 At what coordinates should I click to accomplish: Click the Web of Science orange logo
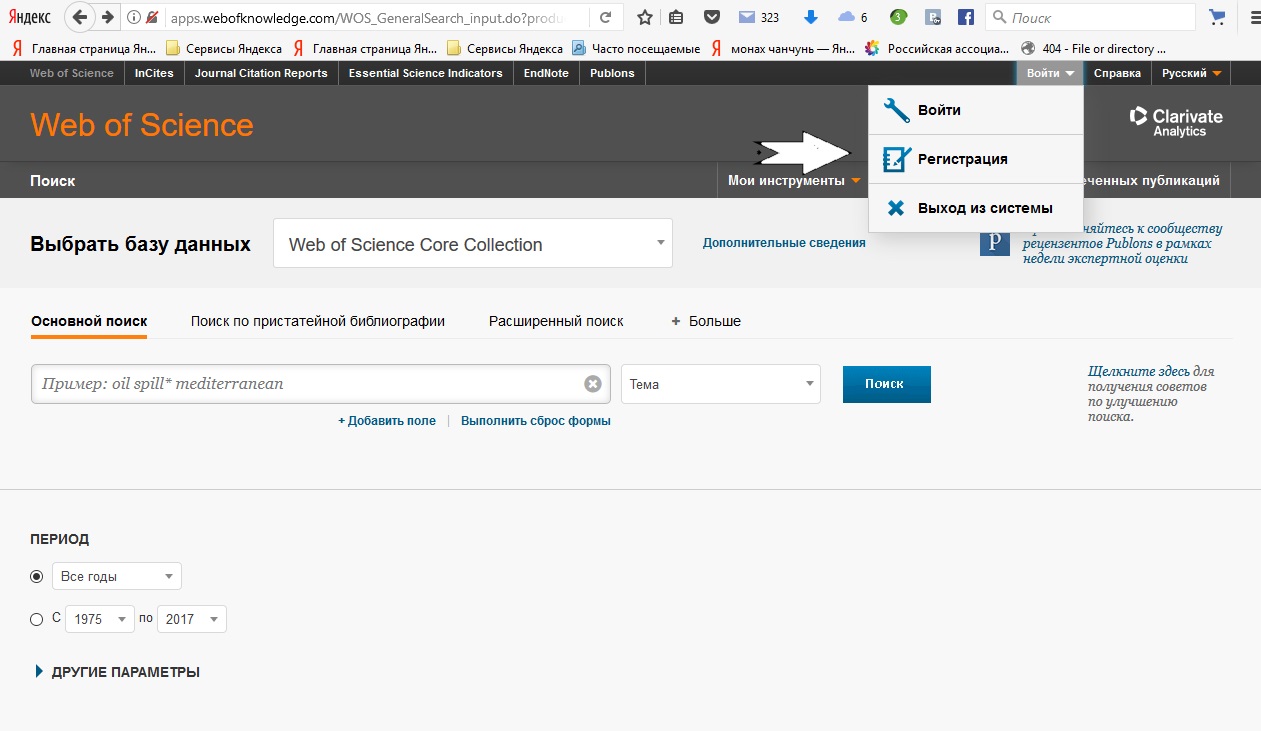coord(142,125)
